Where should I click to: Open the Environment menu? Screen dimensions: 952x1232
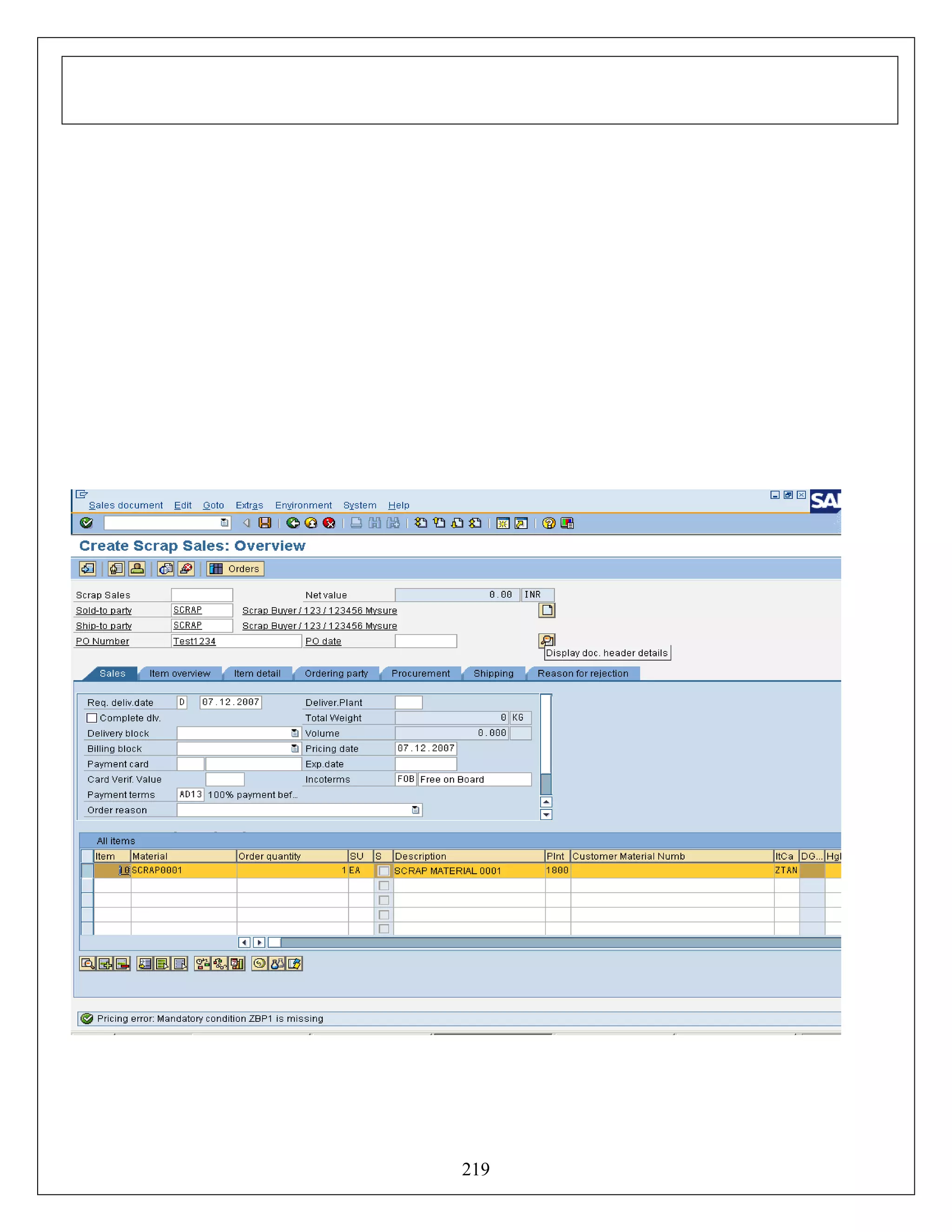pyautogui.click(x=303, y=505)
